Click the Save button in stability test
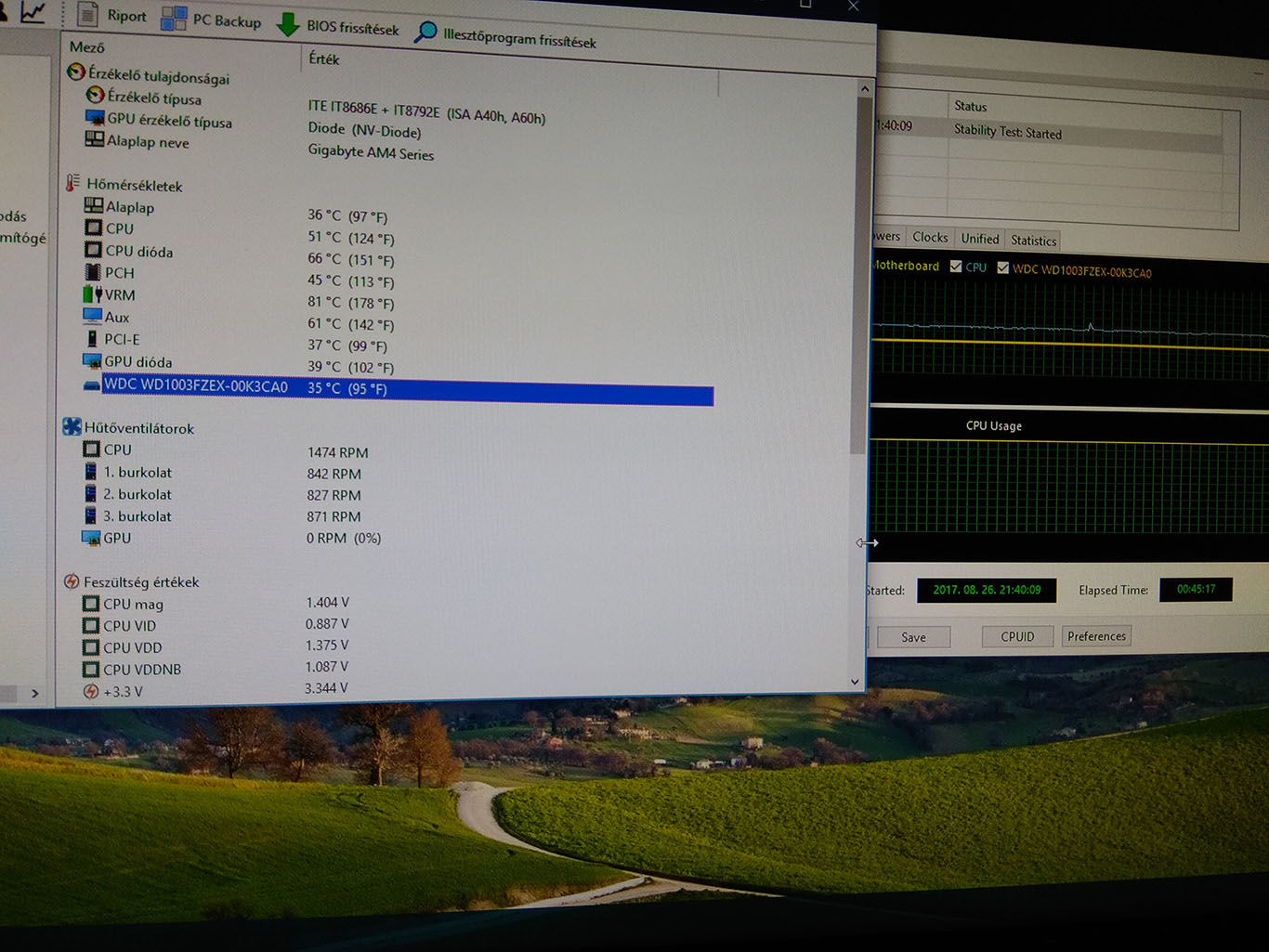1269x952 pixels. point(913,637)
